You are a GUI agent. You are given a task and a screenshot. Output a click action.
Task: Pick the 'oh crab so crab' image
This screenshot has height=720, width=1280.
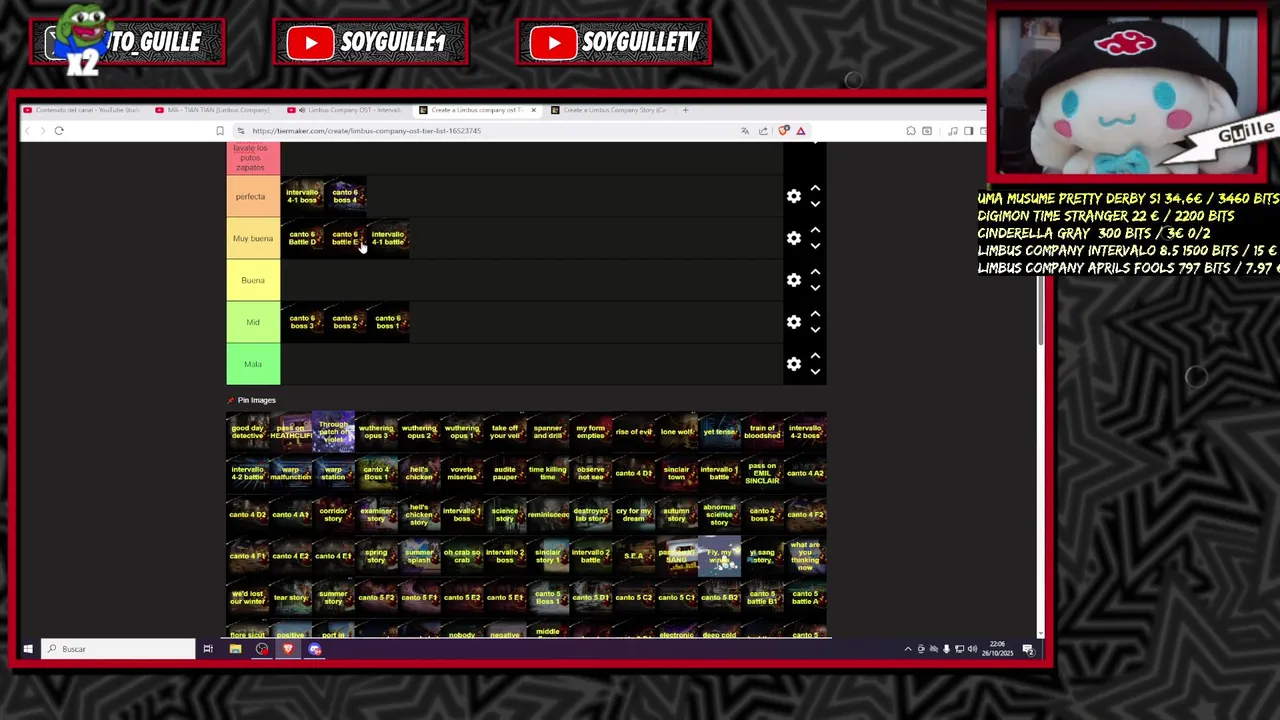tap(462, 556)
